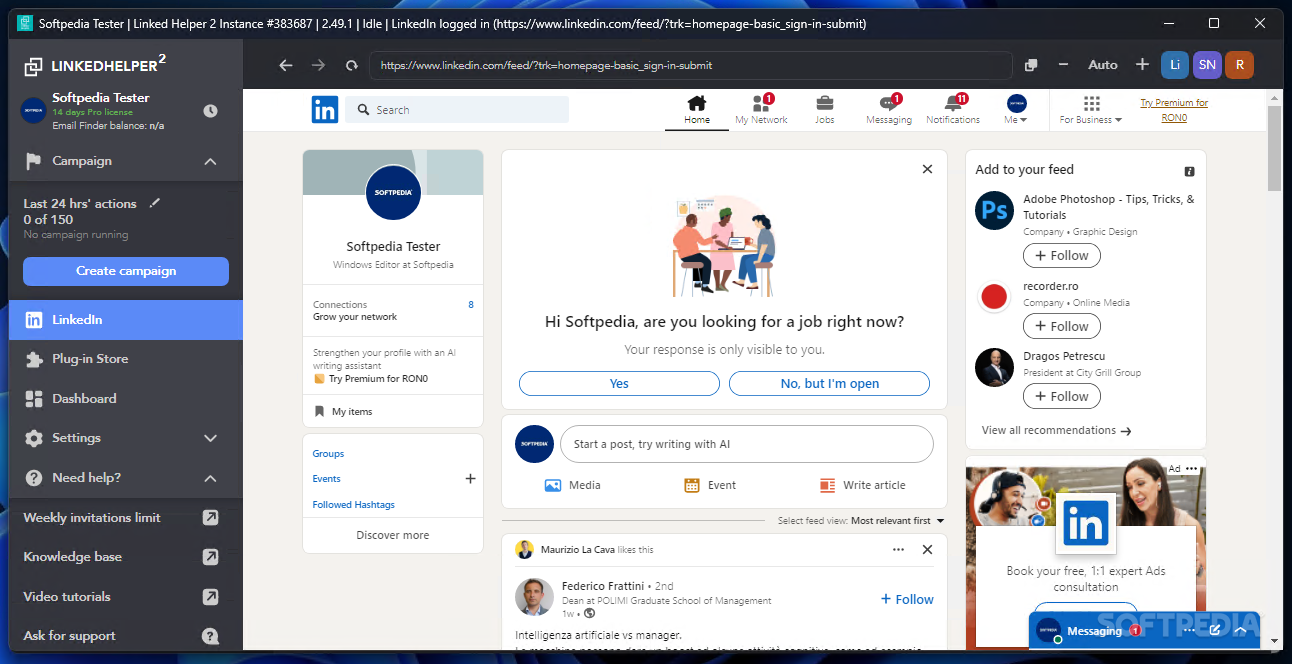
Task: Collapse the Campaign section
Action: [x=210, y=161]
